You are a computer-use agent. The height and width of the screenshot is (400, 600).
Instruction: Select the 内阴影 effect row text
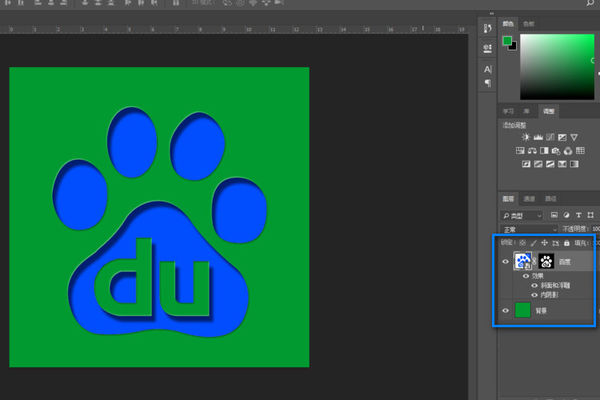549,295
